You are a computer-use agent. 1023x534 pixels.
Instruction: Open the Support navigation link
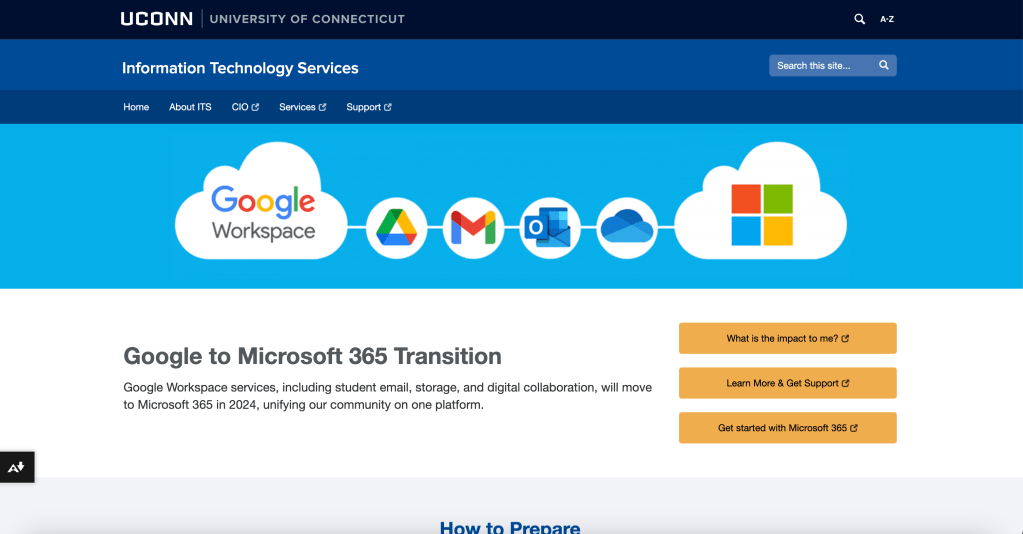pos(369,107)
